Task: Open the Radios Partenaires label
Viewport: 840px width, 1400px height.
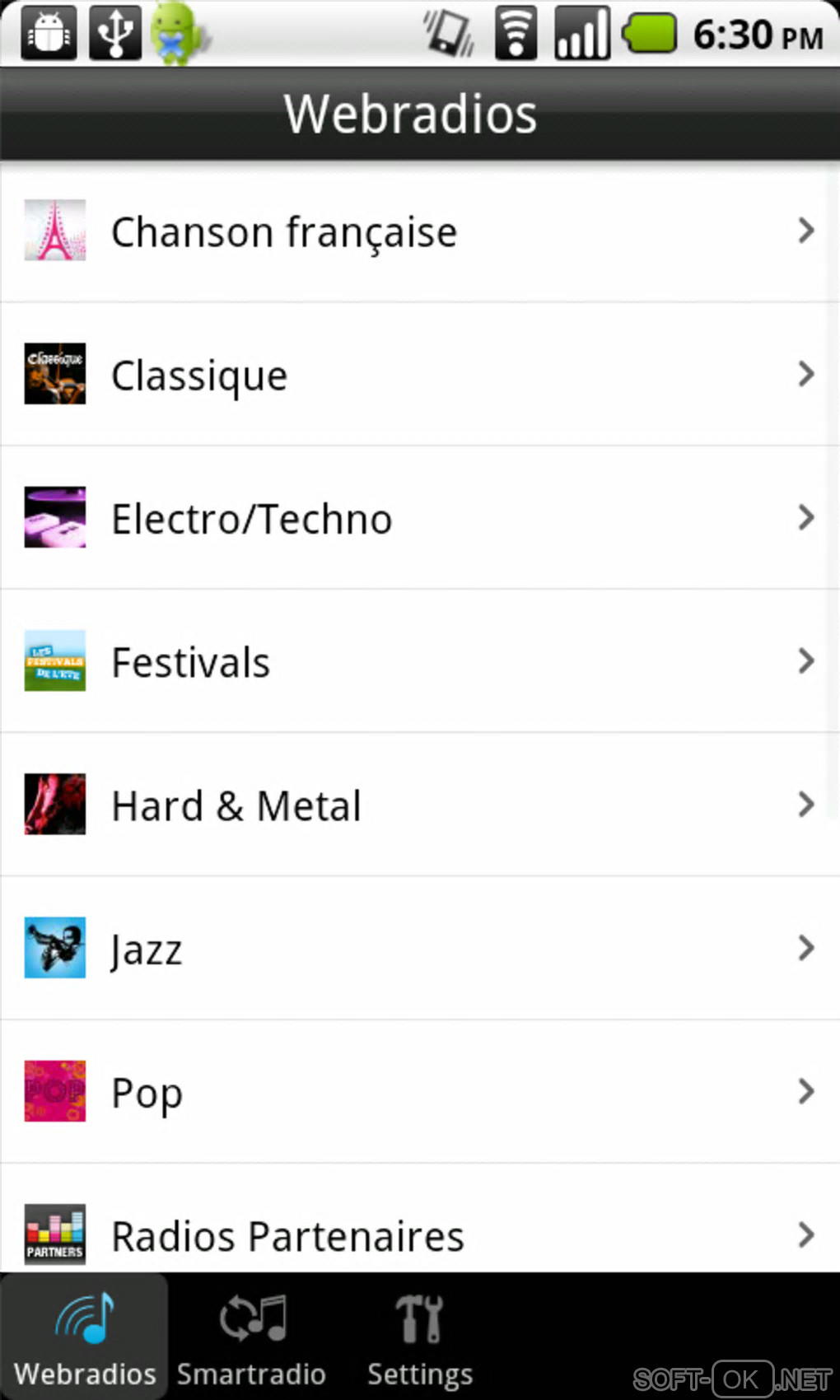Action: (287, 1236)
